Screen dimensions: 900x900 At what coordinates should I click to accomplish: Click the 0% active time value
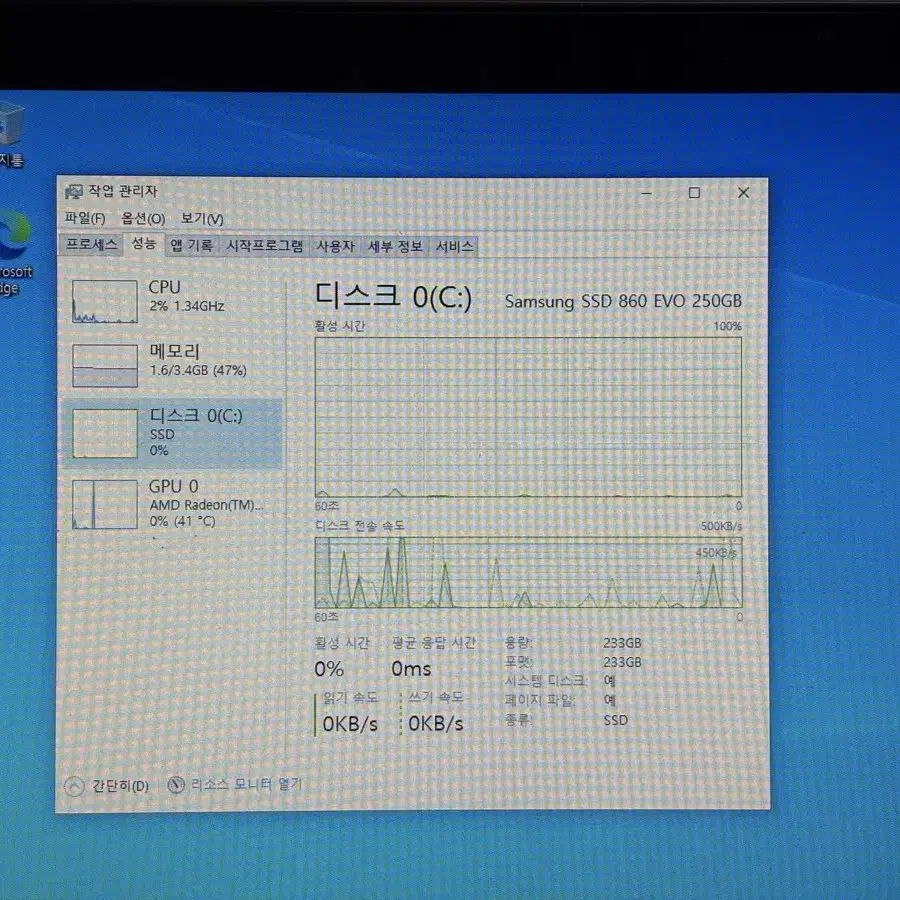tap(329, 669)
